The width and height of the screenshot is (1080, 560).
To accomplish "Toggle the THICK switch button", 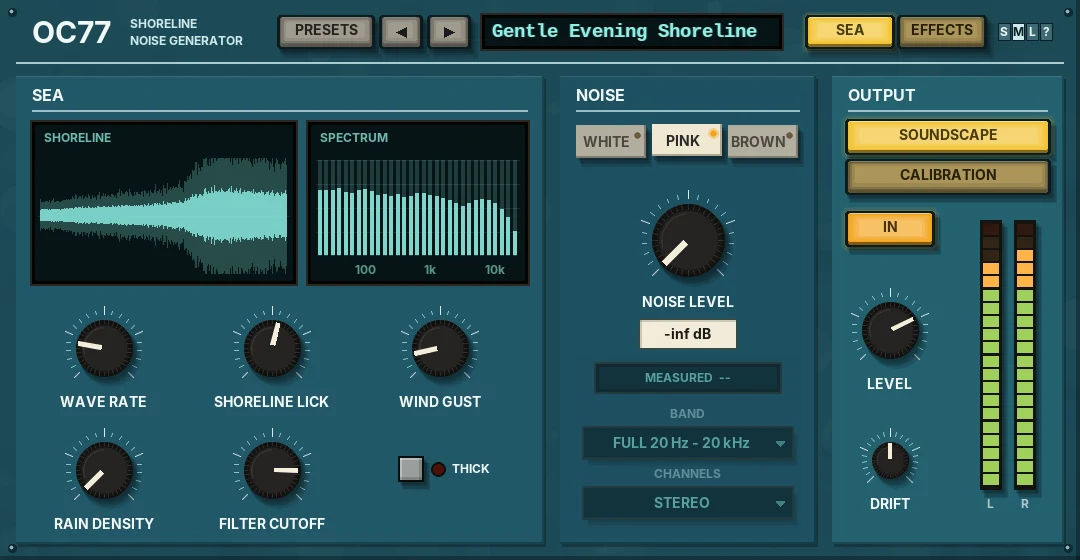I will point(411,469).
